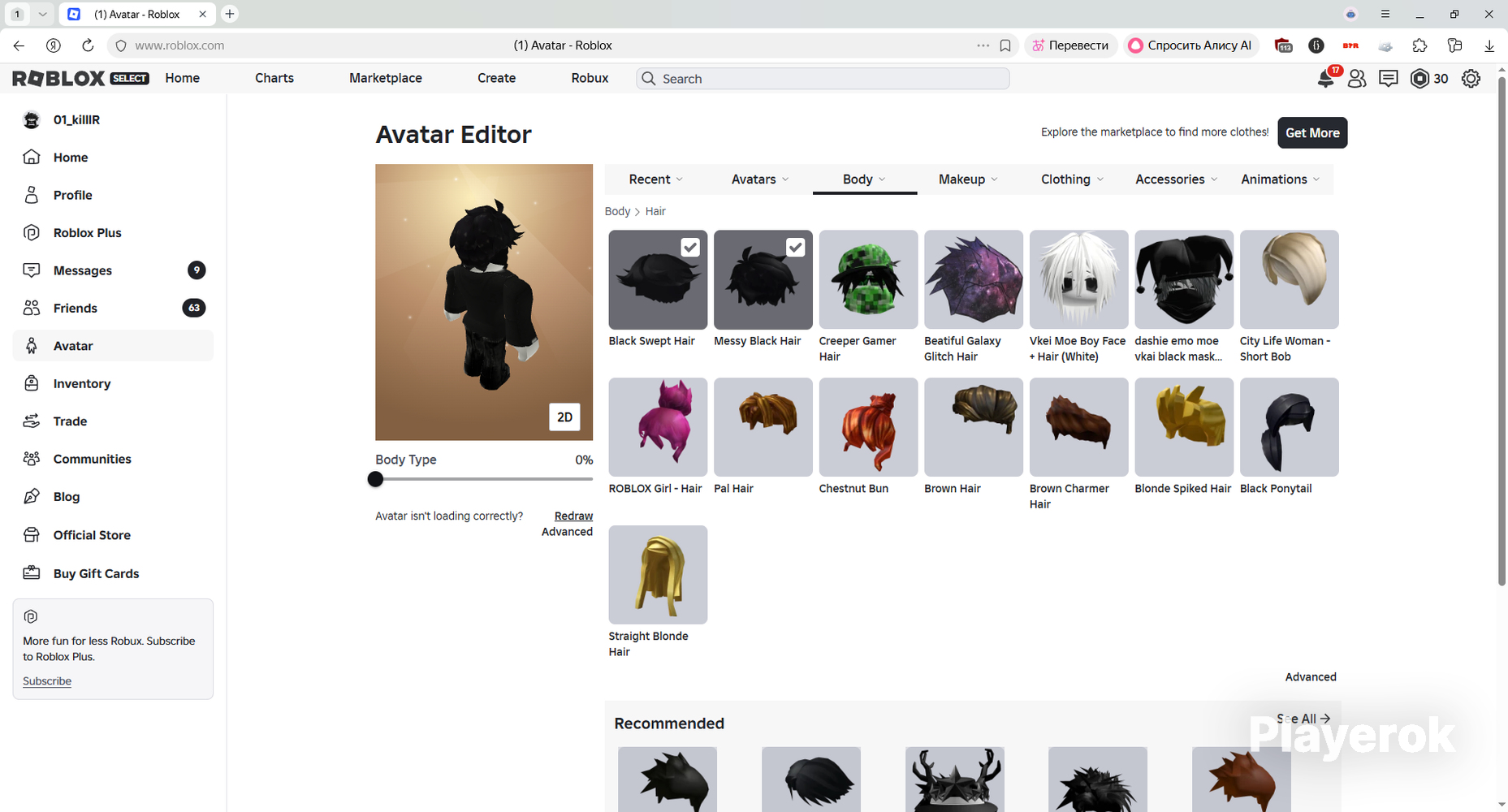Expand the Accessories dropdown tab

[1177, 179]
